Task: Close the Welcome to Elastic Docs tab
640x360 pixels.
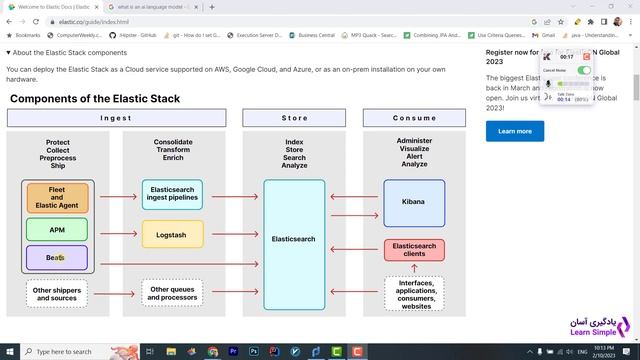Action: click(97, 7)
